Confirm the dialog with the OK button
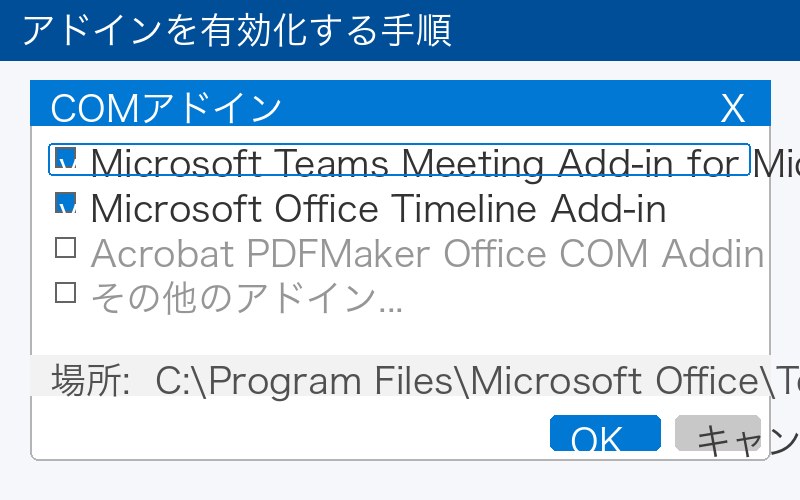Image resolution: width=800 pixels, height=500 pixels. (605, 436)
